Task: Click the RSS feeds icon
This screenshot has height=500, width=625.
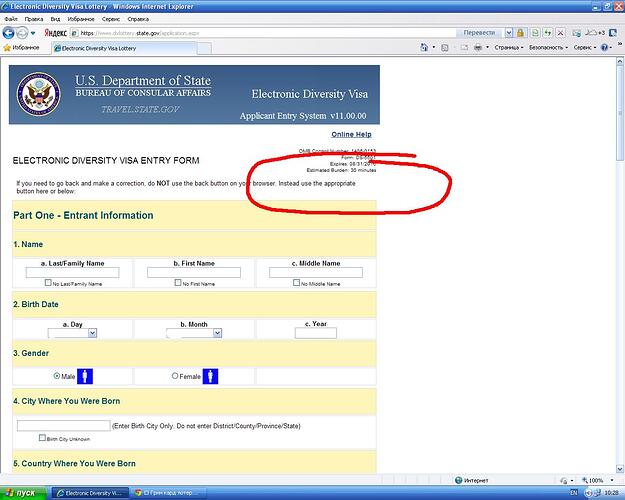Action: (x=444, y=48)
